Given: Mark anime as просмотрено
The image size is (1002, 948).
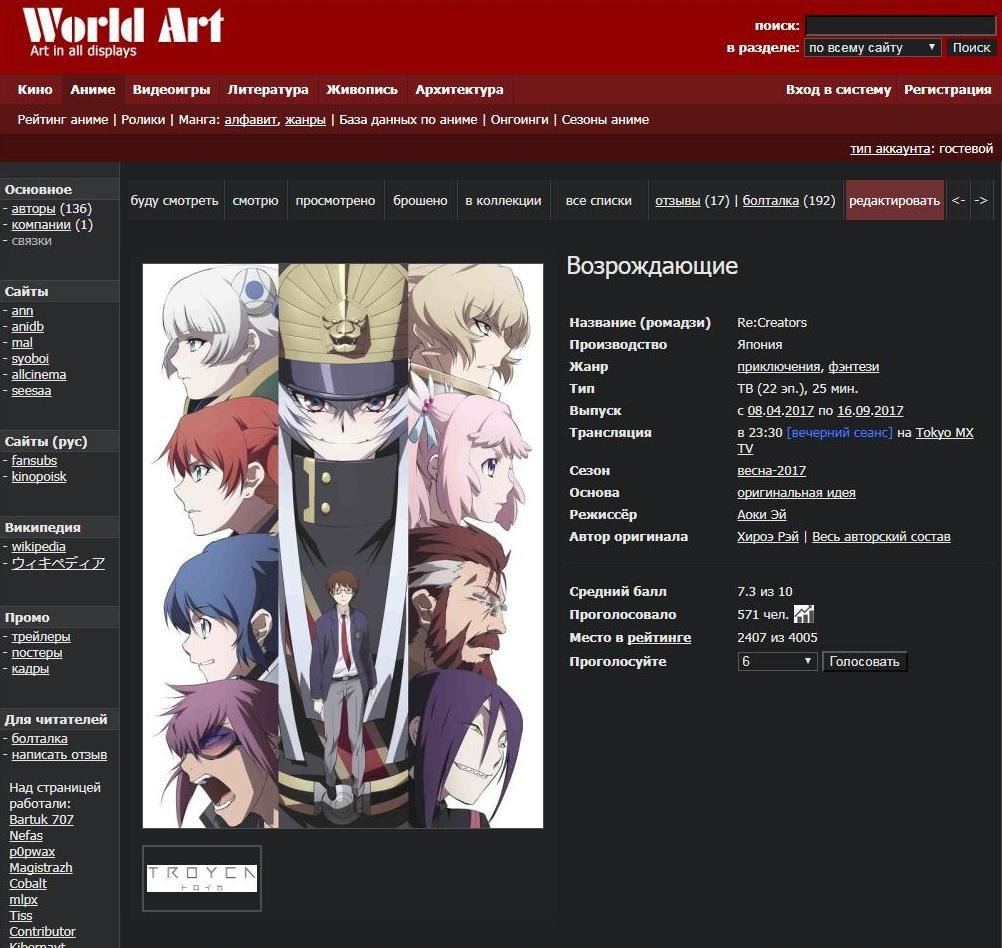Looking at the screenshot, I should point(335,200).
